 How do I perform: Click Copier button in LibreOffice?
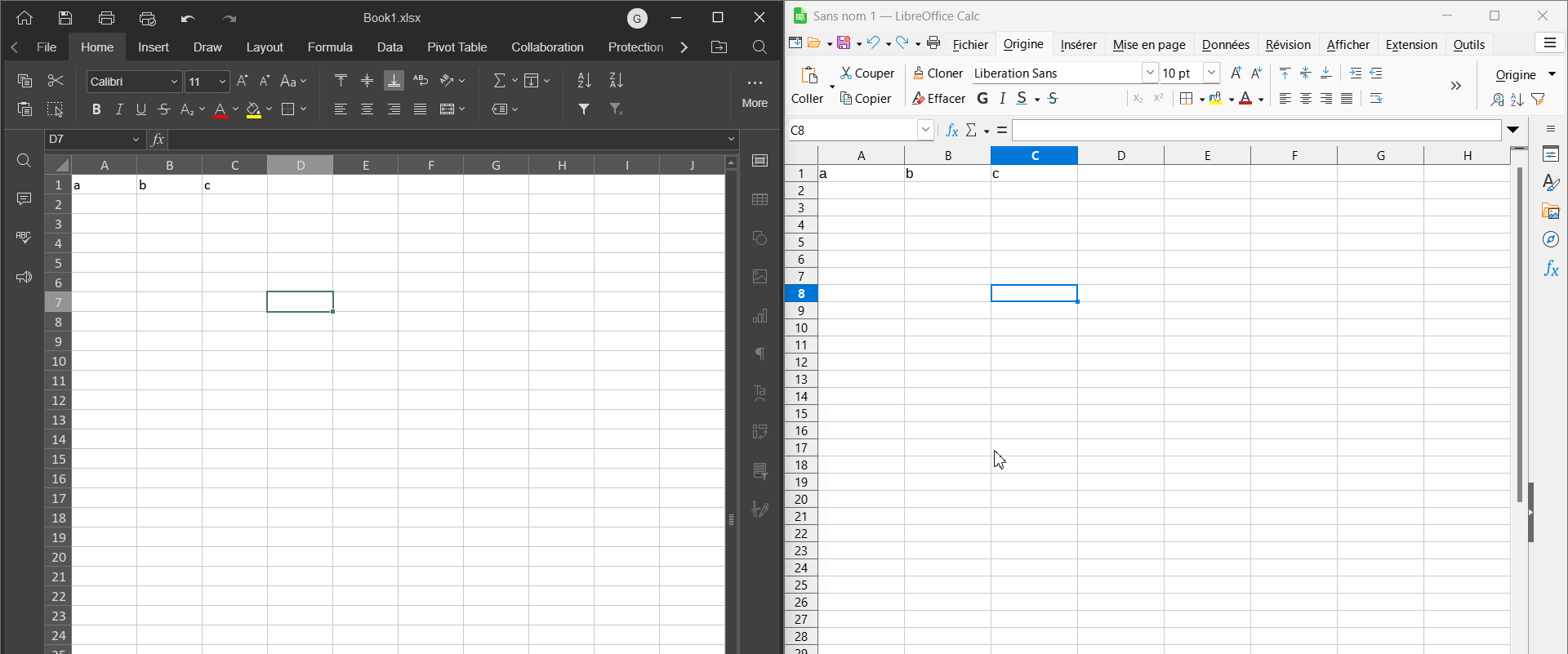[866, 99]
